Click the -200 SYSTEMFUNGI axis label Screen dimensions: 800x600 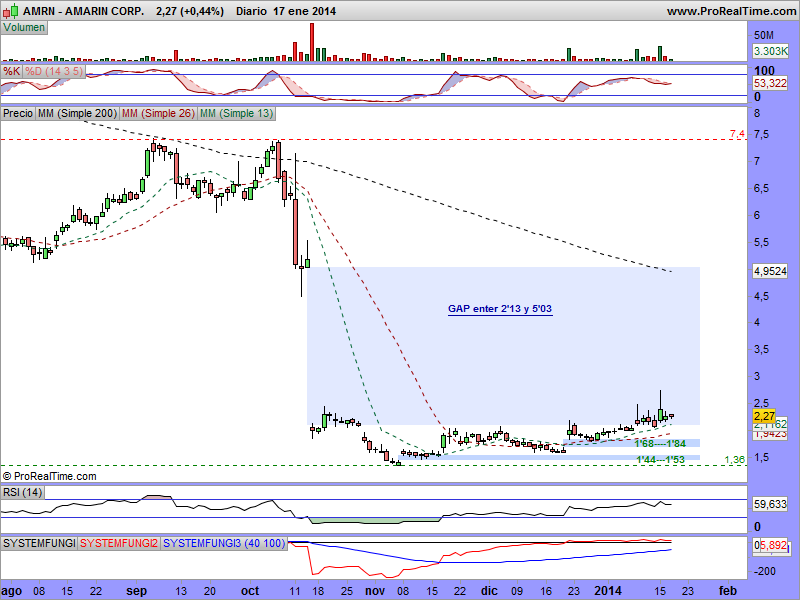coord(764,571)
